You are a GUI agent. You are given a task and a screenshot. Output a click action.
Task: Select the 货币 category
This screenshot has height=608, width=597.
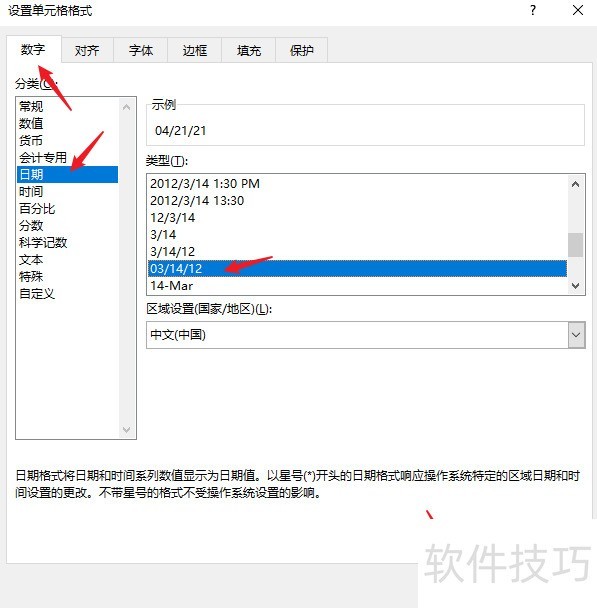(x=31, y=140)
